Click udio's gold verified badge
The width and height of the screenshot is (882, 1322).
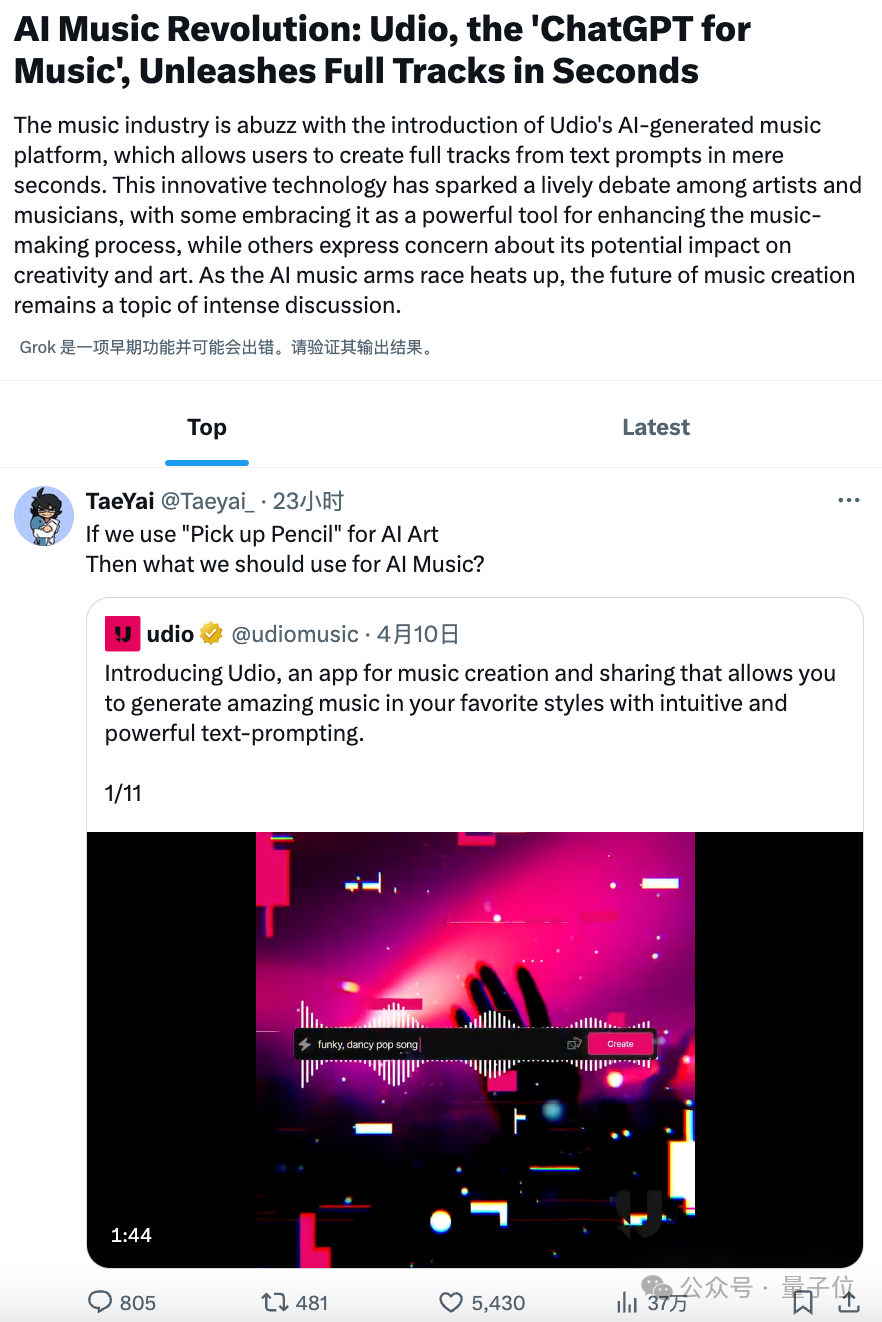(211, 634)
